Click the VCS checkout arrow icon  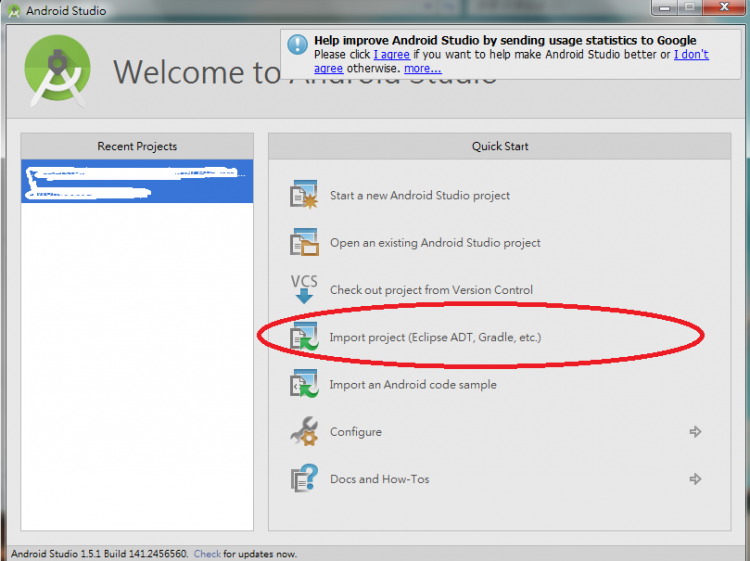pos(304,289)
